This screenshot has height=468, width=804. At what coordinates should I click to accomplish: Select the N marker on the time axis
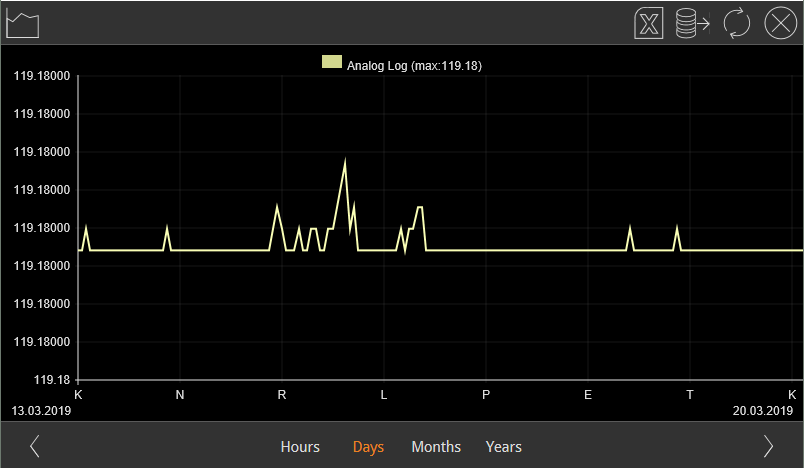180,395
